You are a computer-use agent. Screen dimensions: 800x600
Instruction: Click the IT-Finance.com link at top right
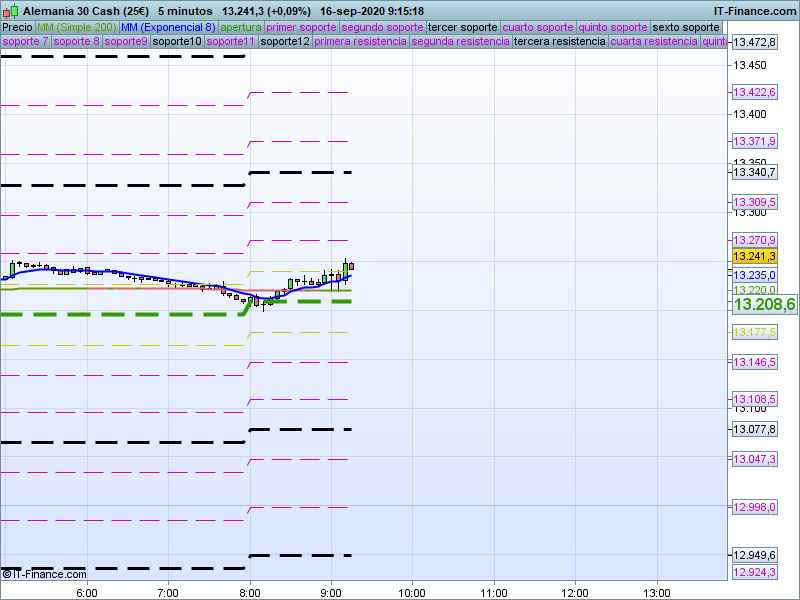[x=755, y=11]
